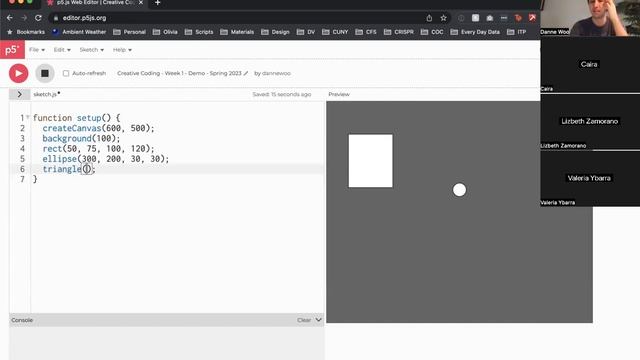Open the CFS bookmarks folder

[x=366, y=32]
